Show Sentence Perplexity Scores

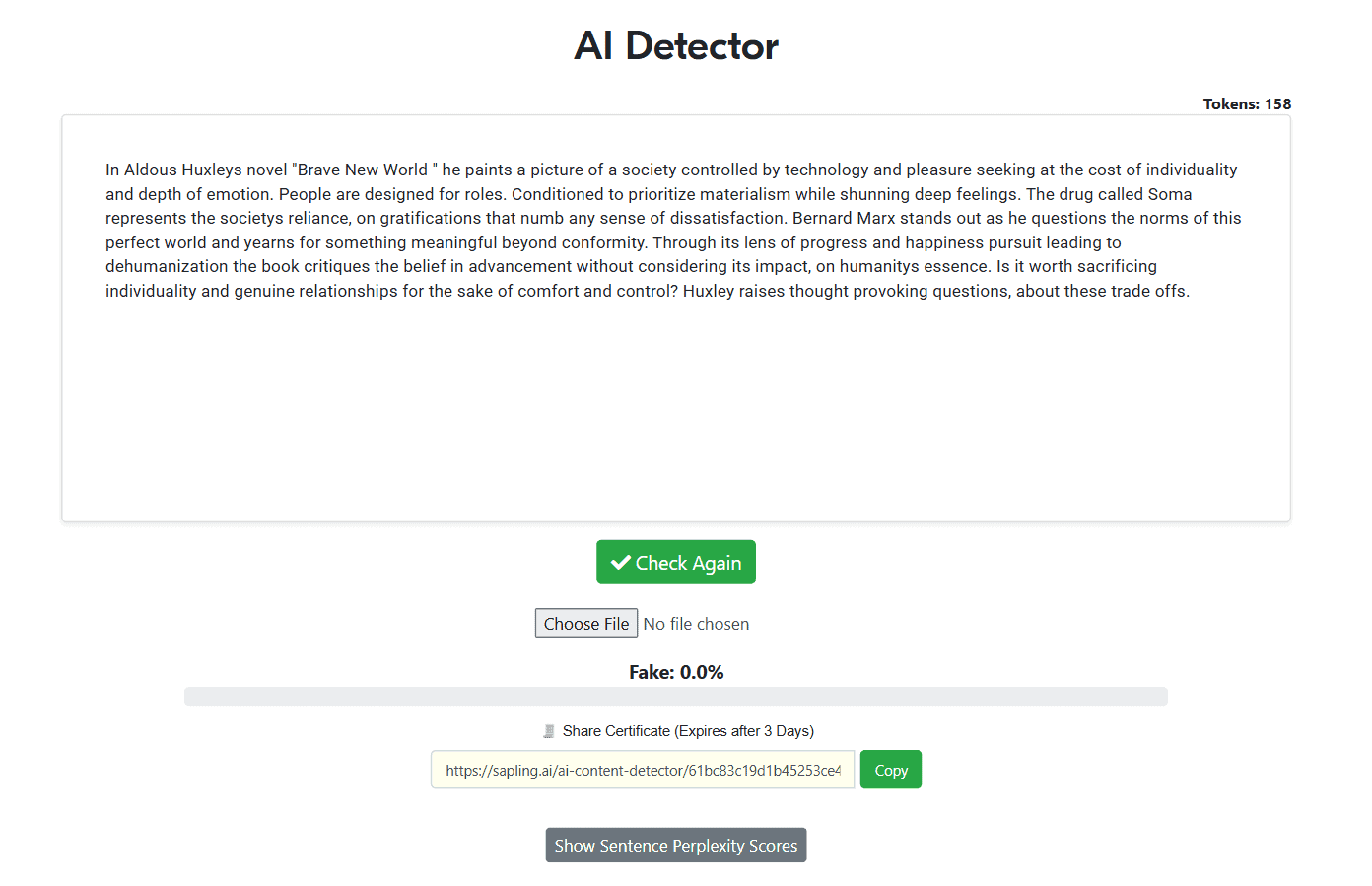[676, 846]
